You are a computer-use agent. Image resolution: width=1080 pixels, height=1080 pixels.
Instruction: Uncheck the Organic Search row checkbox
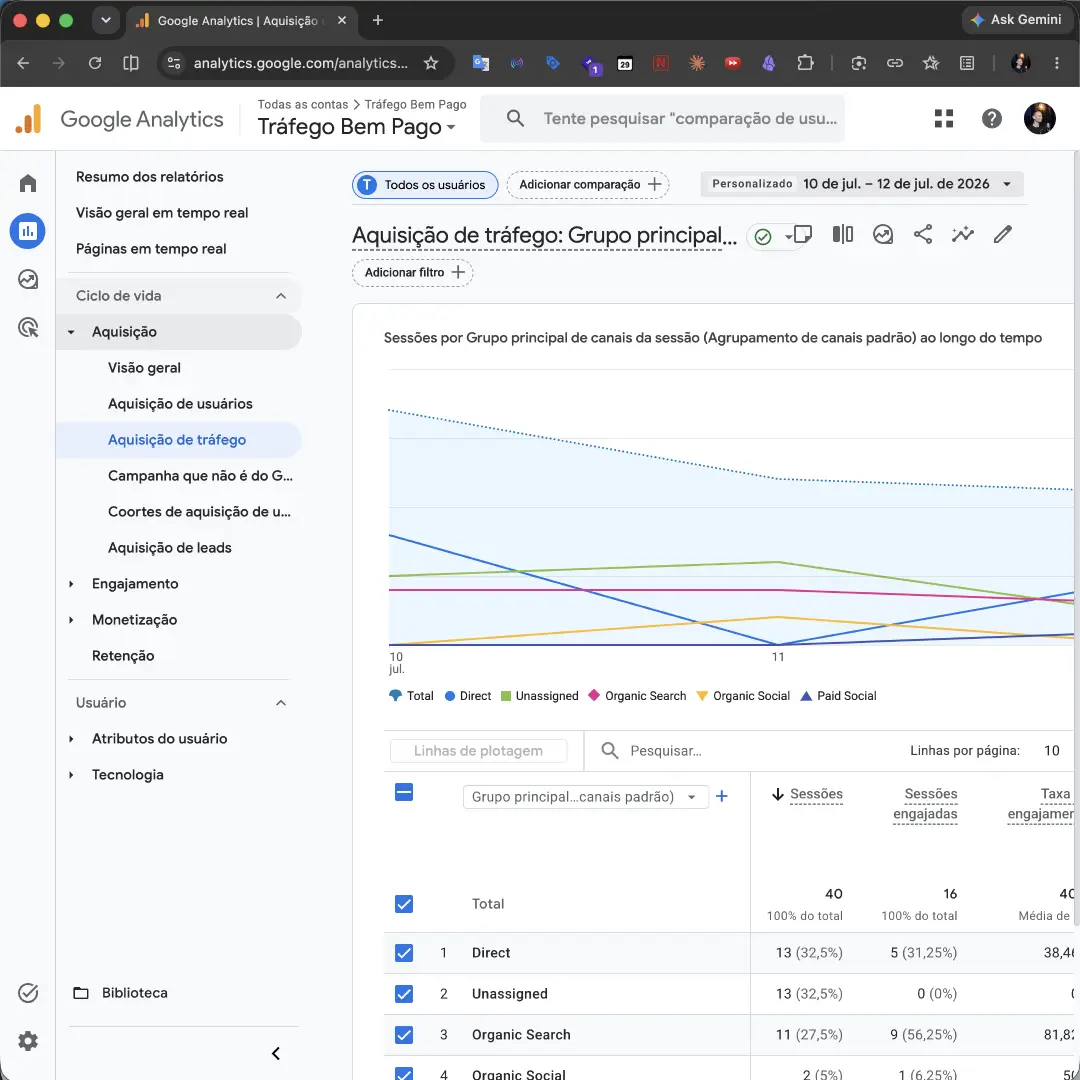404,1035
